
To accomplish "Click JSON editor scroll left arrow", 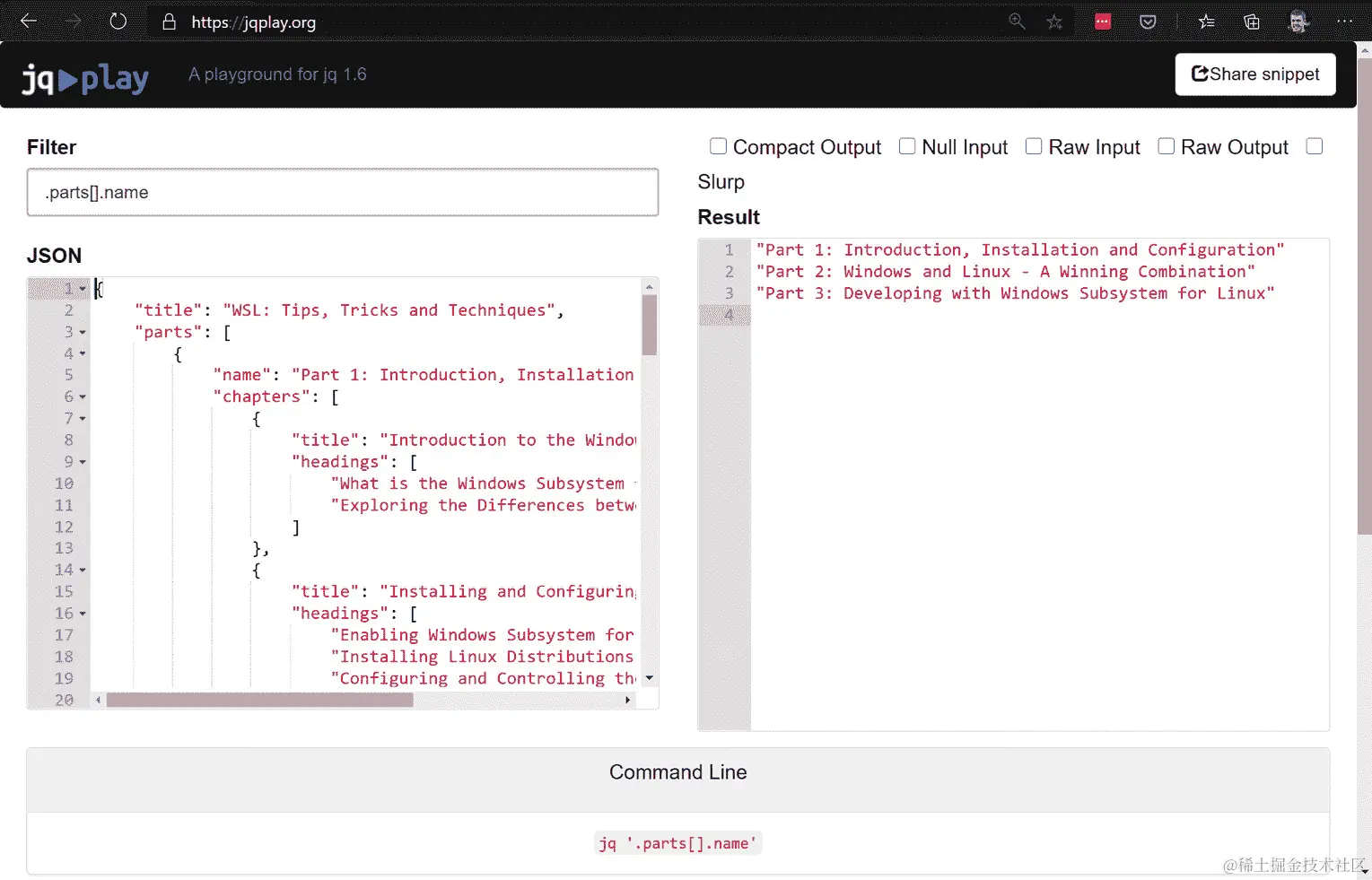I will tap(98, 700).
